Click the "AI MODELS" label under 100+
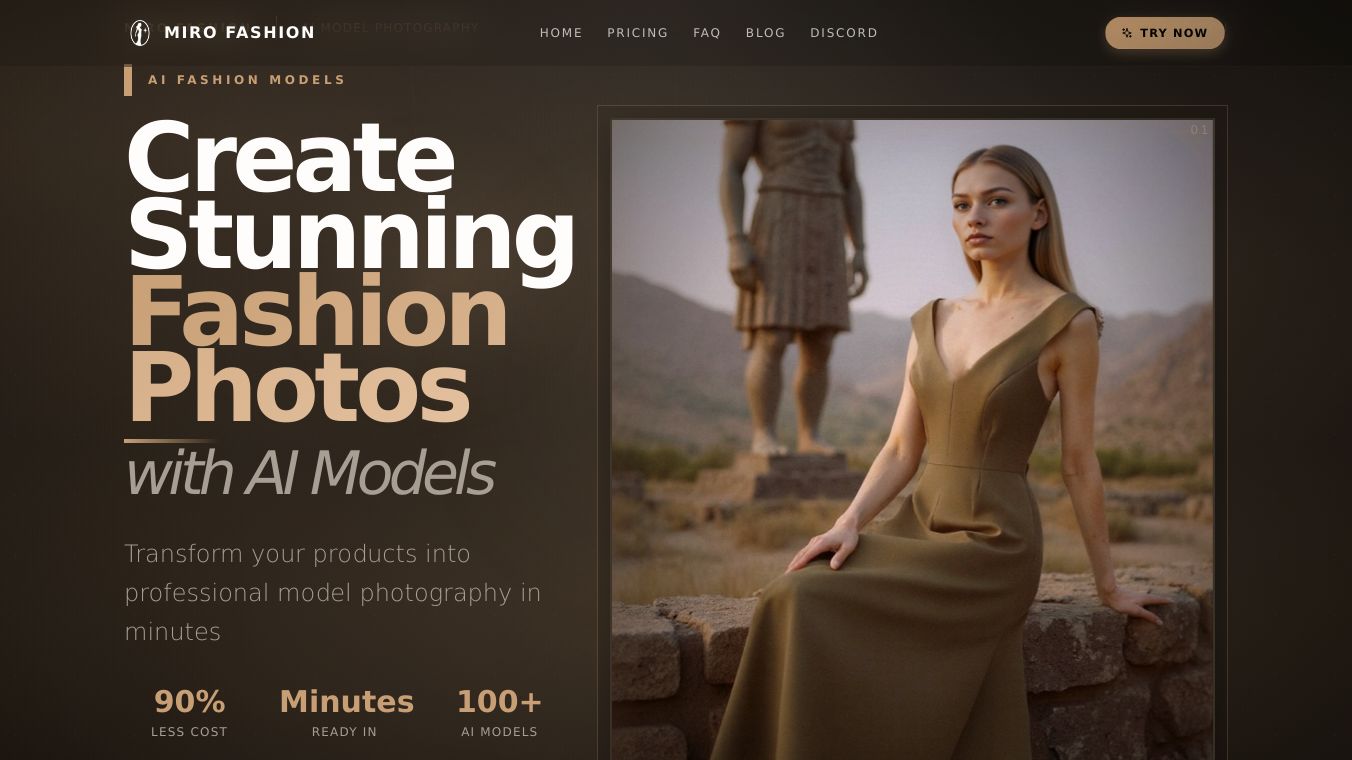Viewport: 1352px width, 760px height. coord(500,732)
